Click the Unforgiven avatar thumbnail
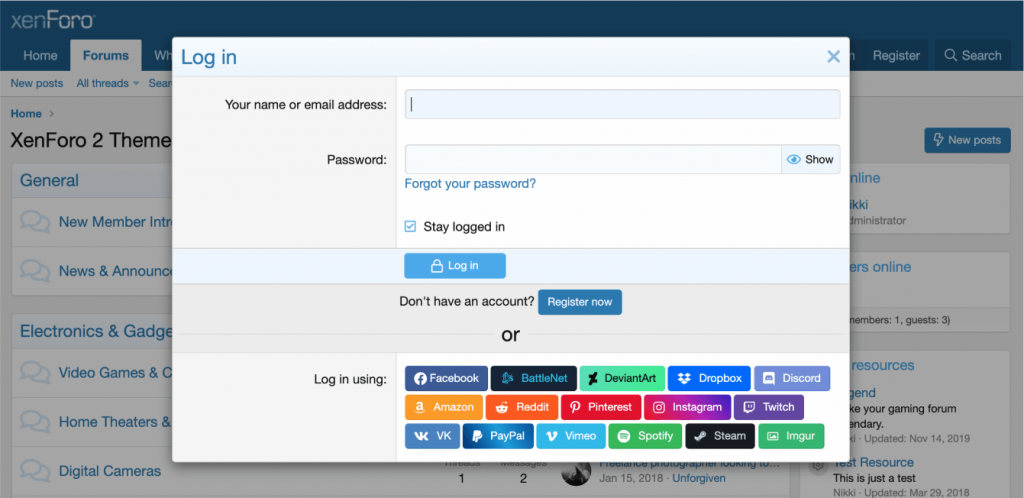This screenshot has height=498, width=1024. [576, 475]
